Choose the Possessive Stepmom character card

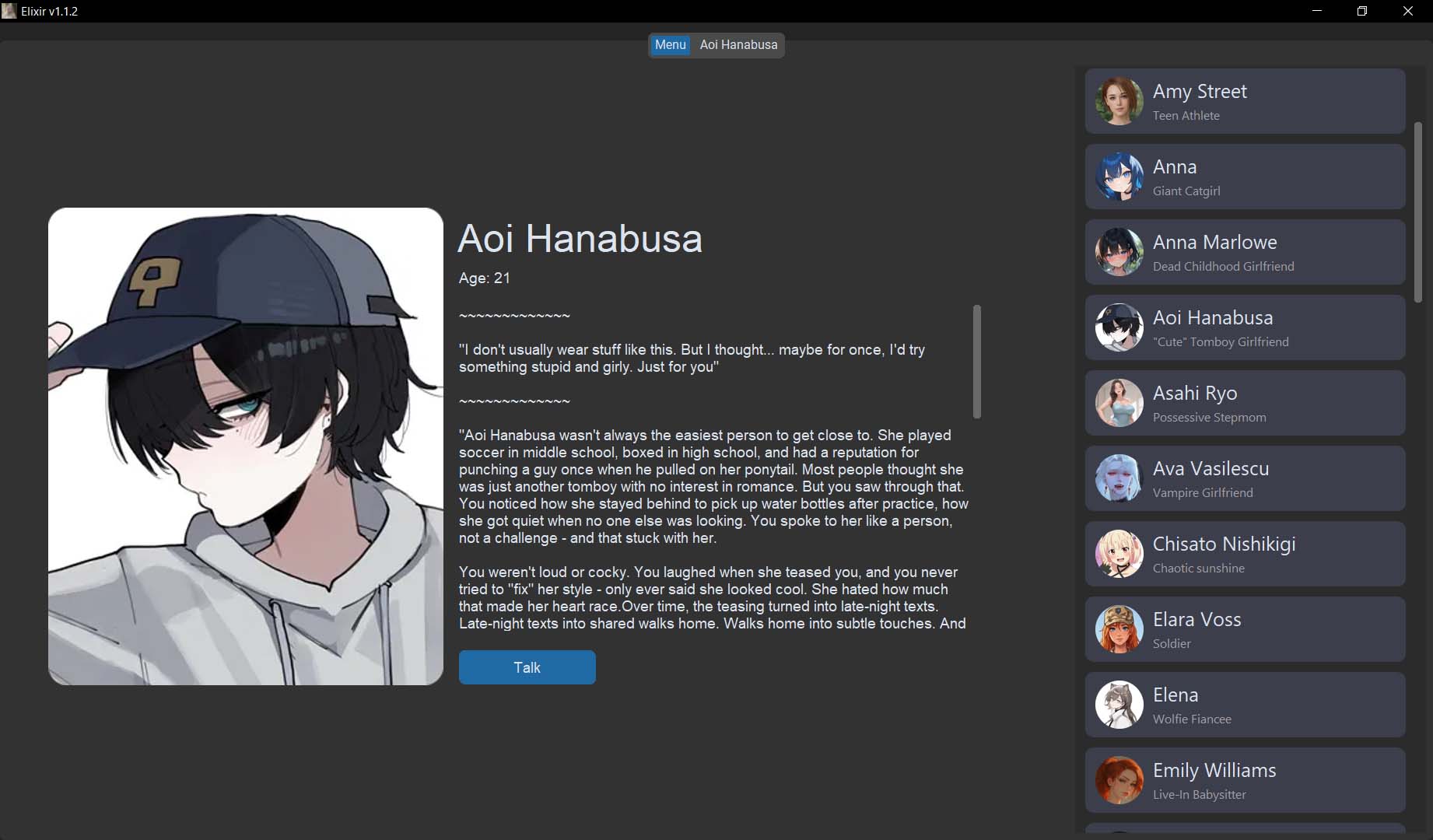1245,403
